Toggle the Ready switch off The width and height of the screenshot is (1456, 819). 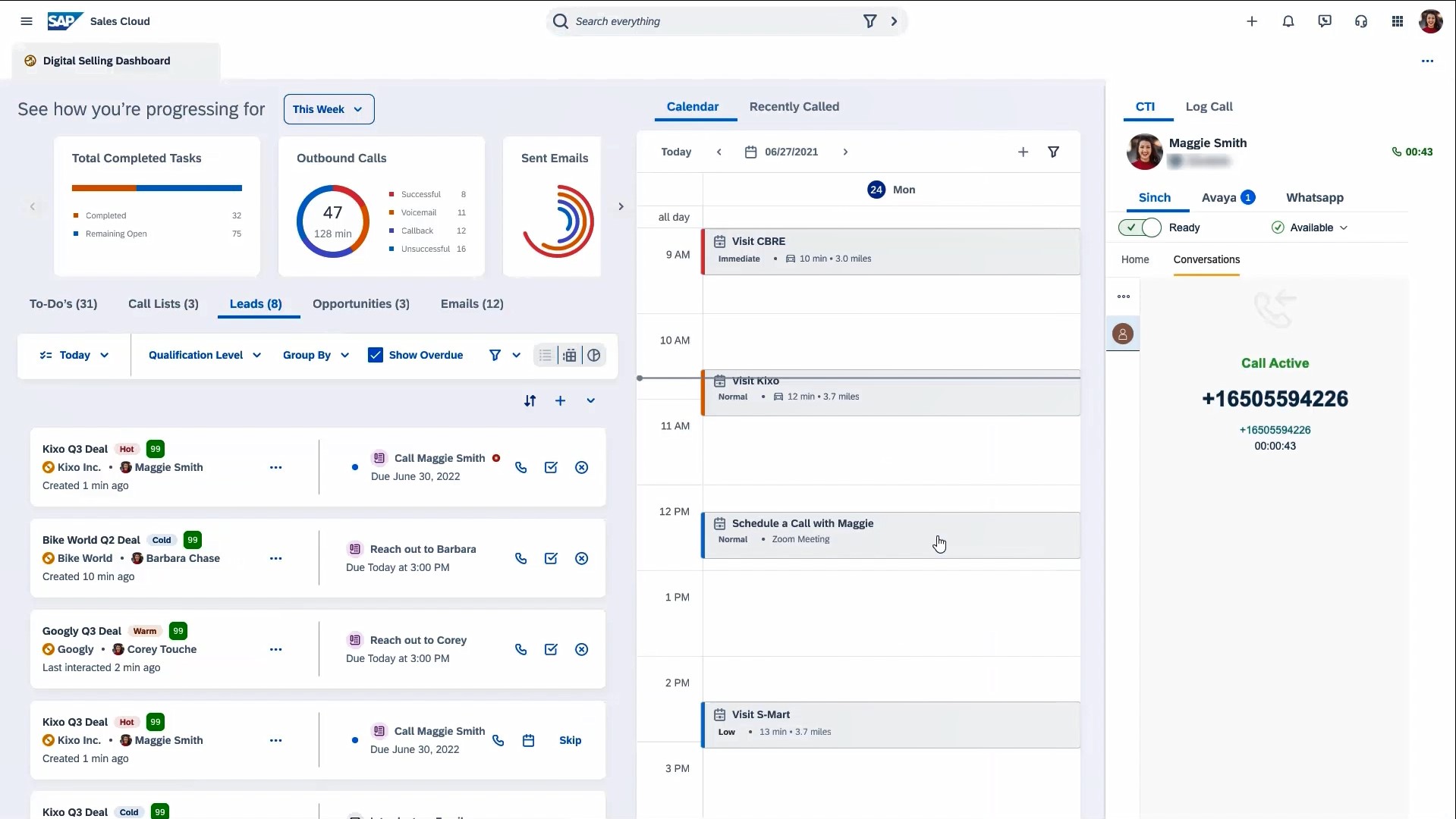coord(1140,227)
